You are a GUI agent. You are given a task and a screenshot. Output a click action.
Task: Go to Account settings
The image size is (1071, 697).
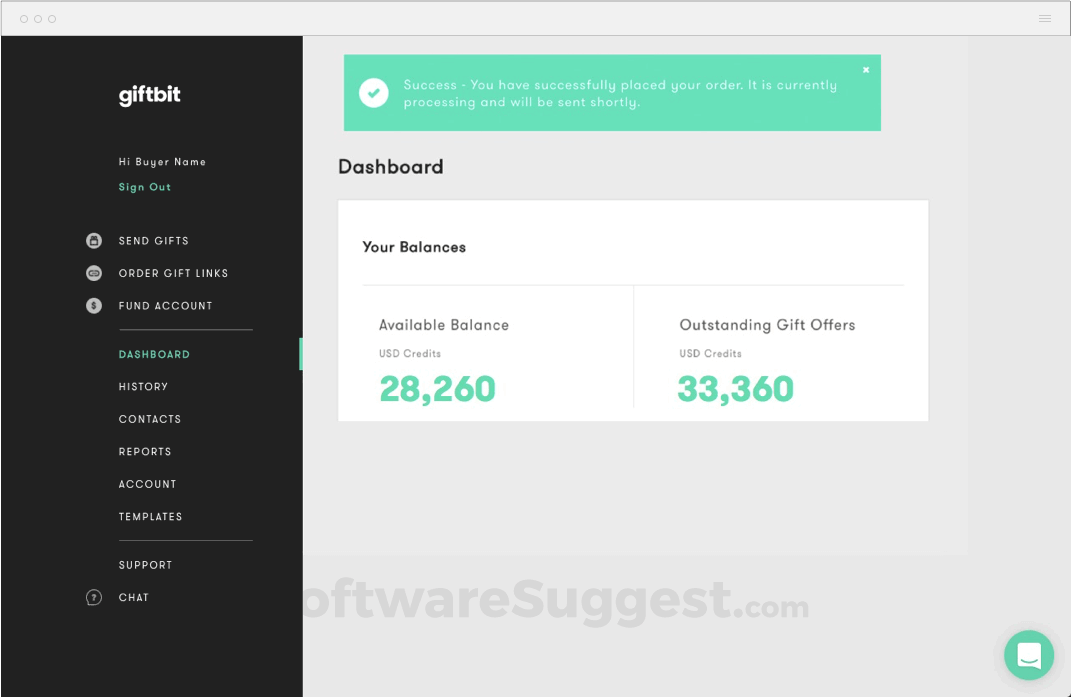coord(147,484)
